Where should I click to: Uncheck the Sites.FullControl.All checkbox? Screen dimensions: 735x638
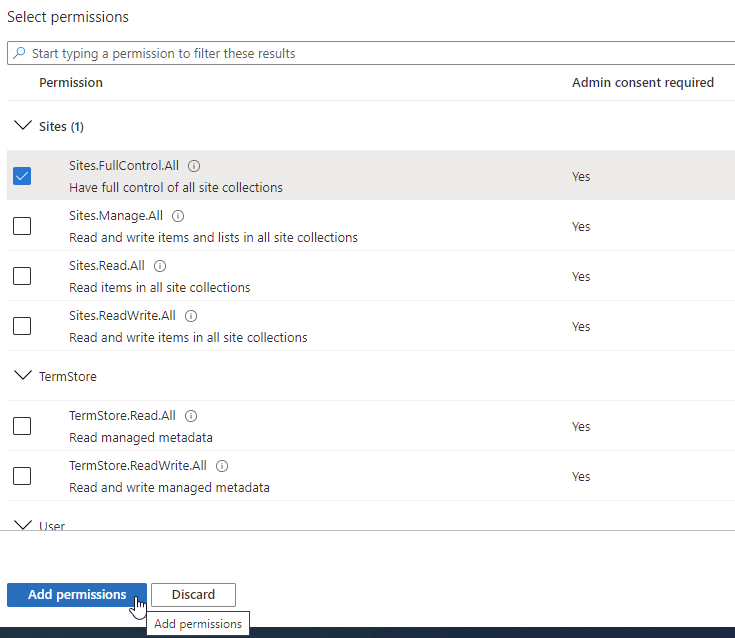coord(22,176)
